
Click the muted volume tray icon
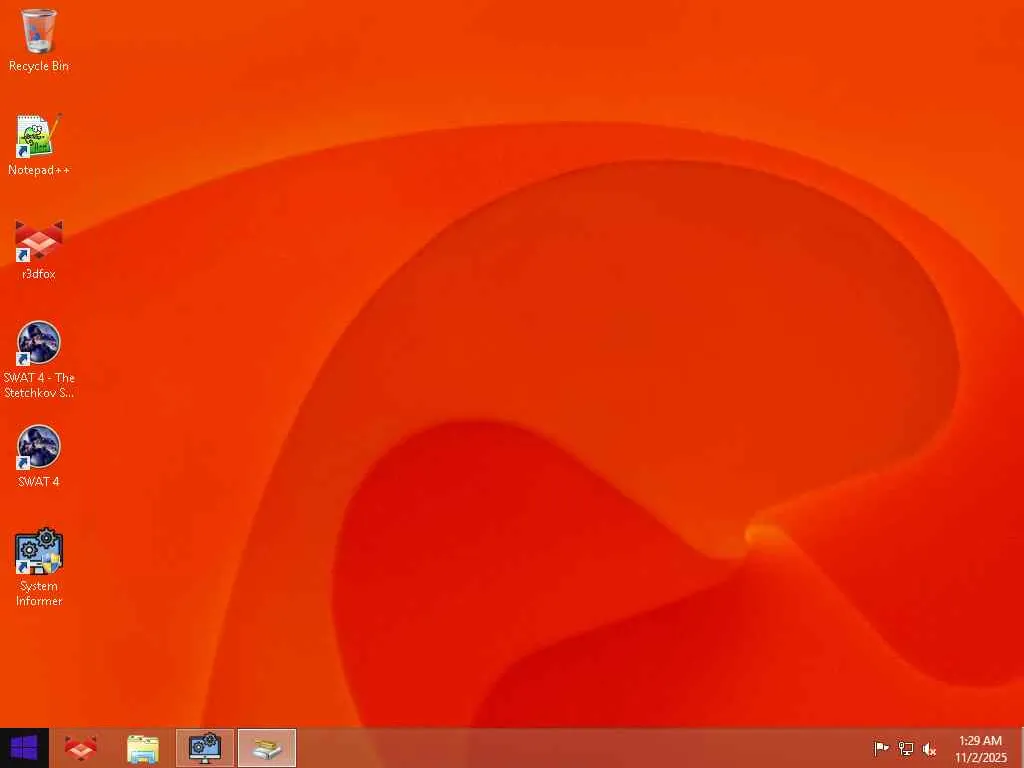tap(929, 748)
